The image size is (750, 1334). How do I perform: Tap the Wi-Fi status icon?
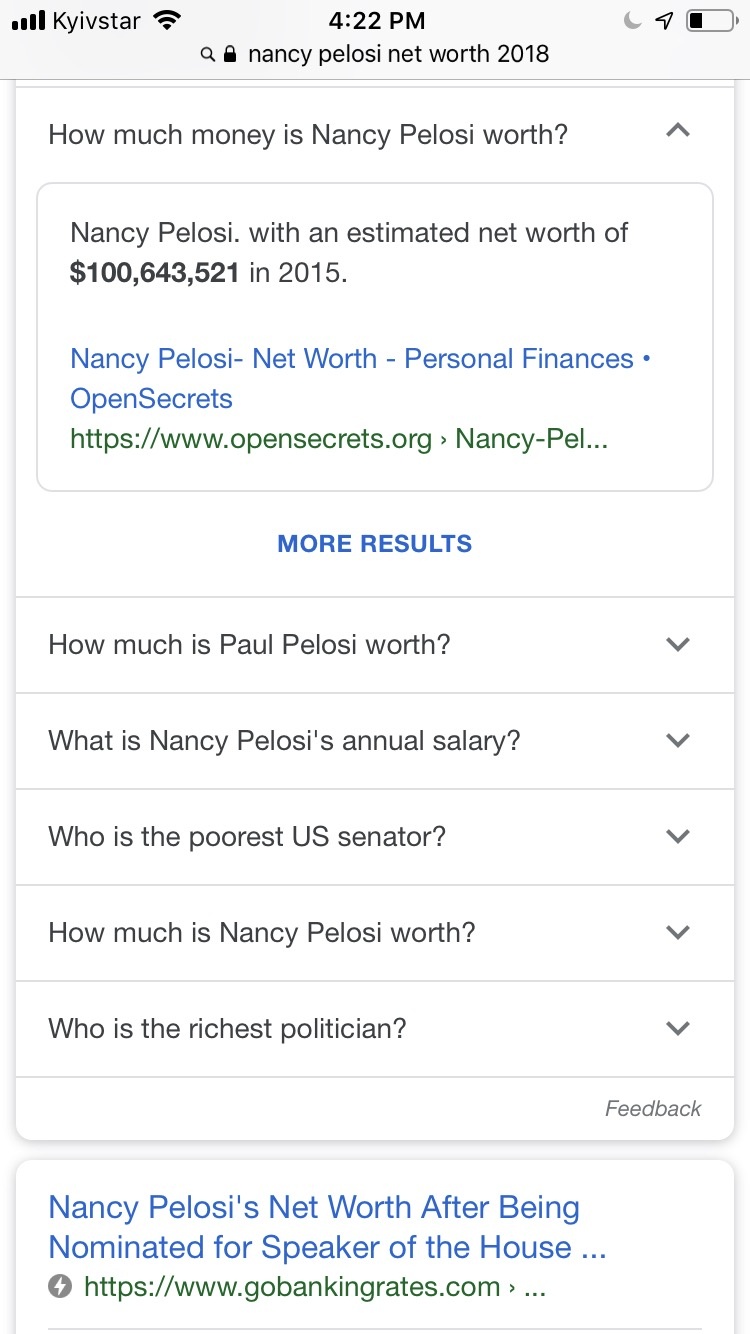(x=168, y=20)
